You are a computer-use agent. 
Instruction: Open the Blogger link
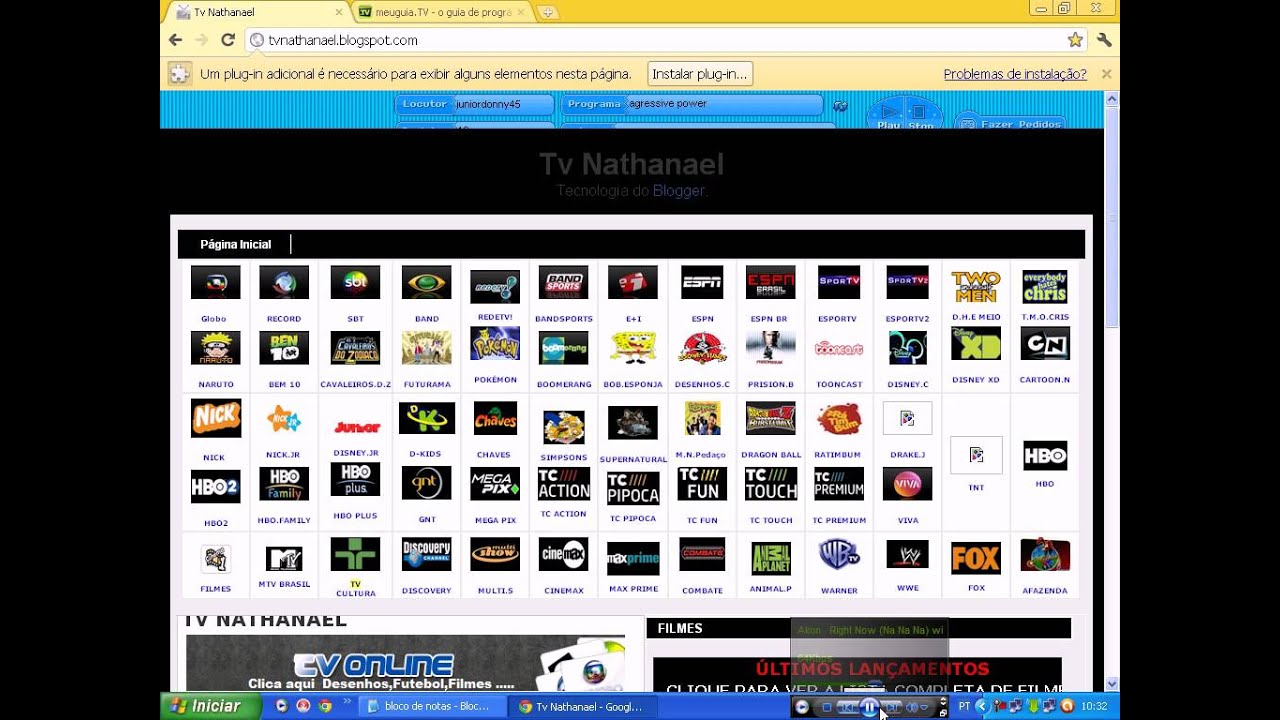point(678,190)
